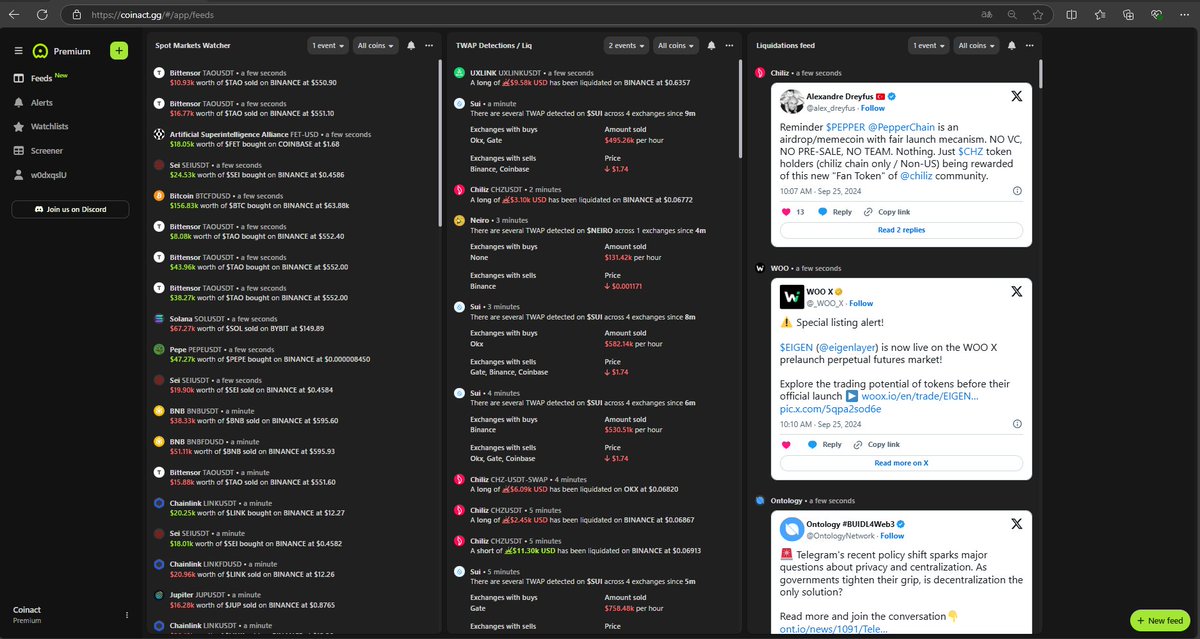The image size is (1200, 639).
Task: Click the zoom magnifier icon in address bar
Action: point(1013,15)
